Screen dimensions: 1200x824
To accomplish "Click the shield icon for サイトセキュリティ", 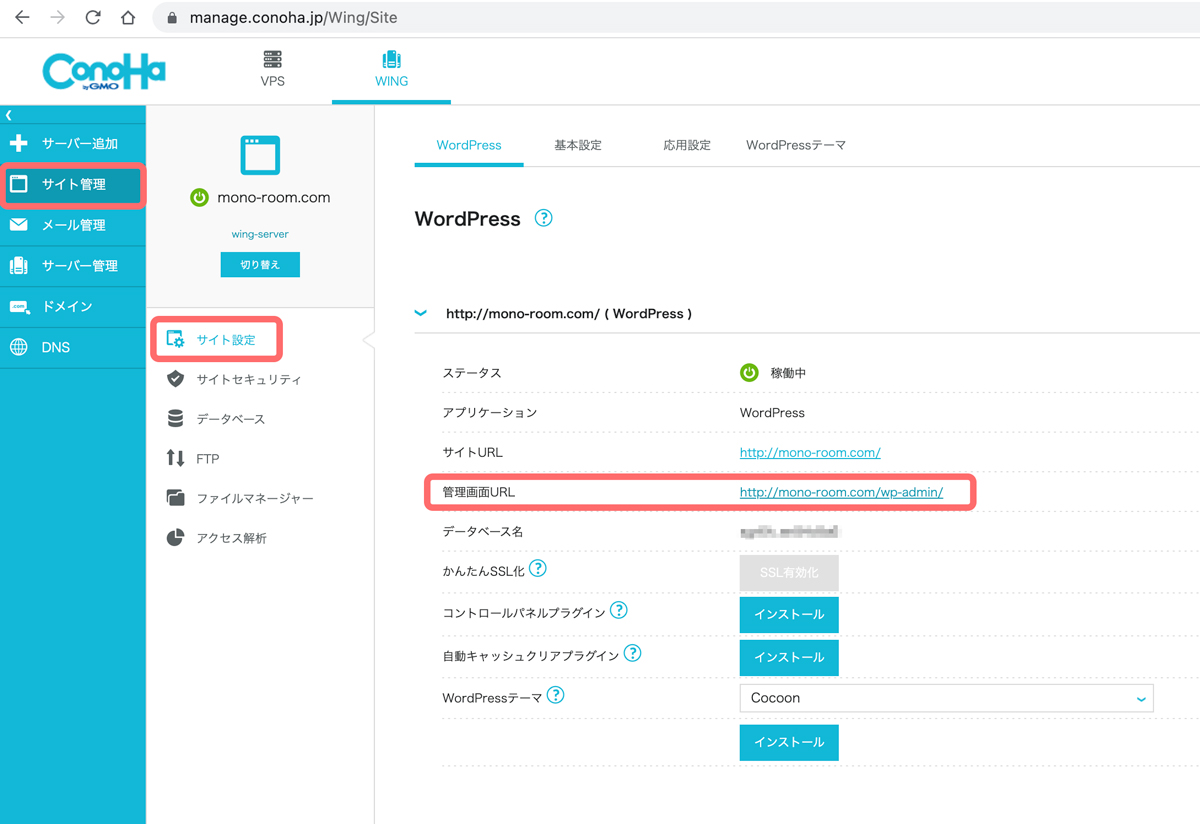I will click(x=175, y=379).
